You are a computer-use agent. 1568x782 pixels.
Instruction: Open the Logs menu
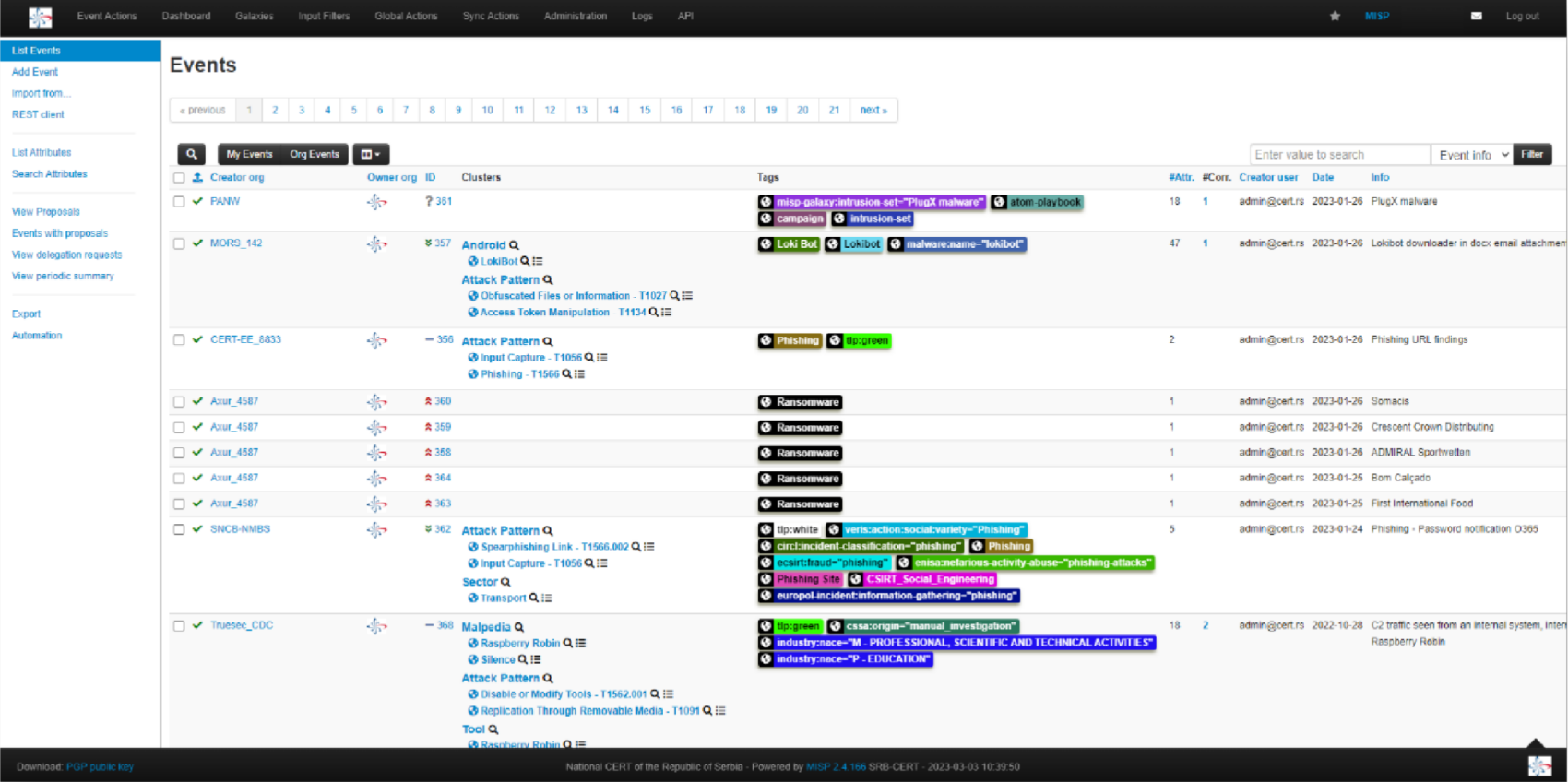[x=642, y=16]
